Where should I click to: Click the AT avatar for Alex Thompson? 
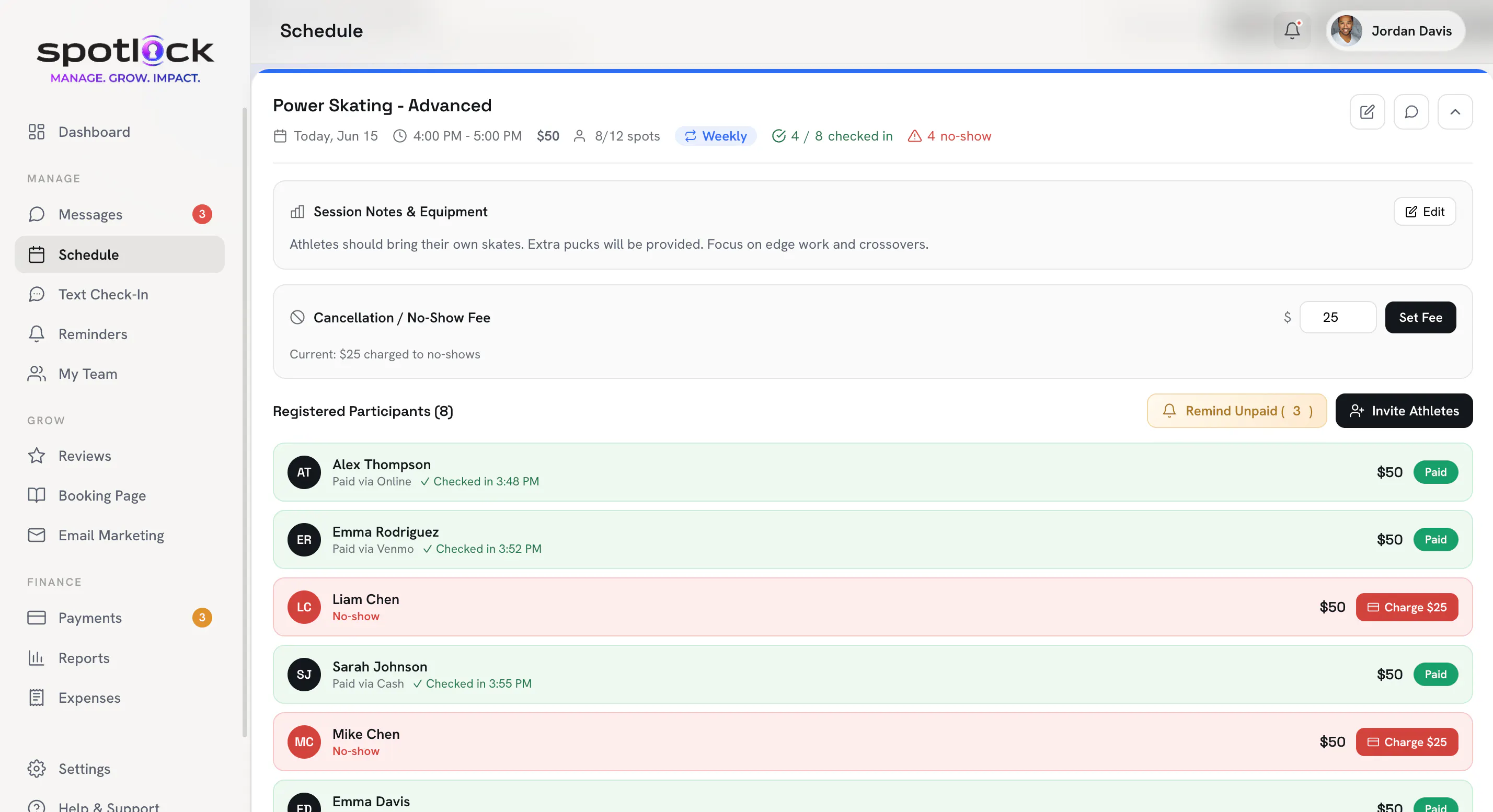[304, 472]
